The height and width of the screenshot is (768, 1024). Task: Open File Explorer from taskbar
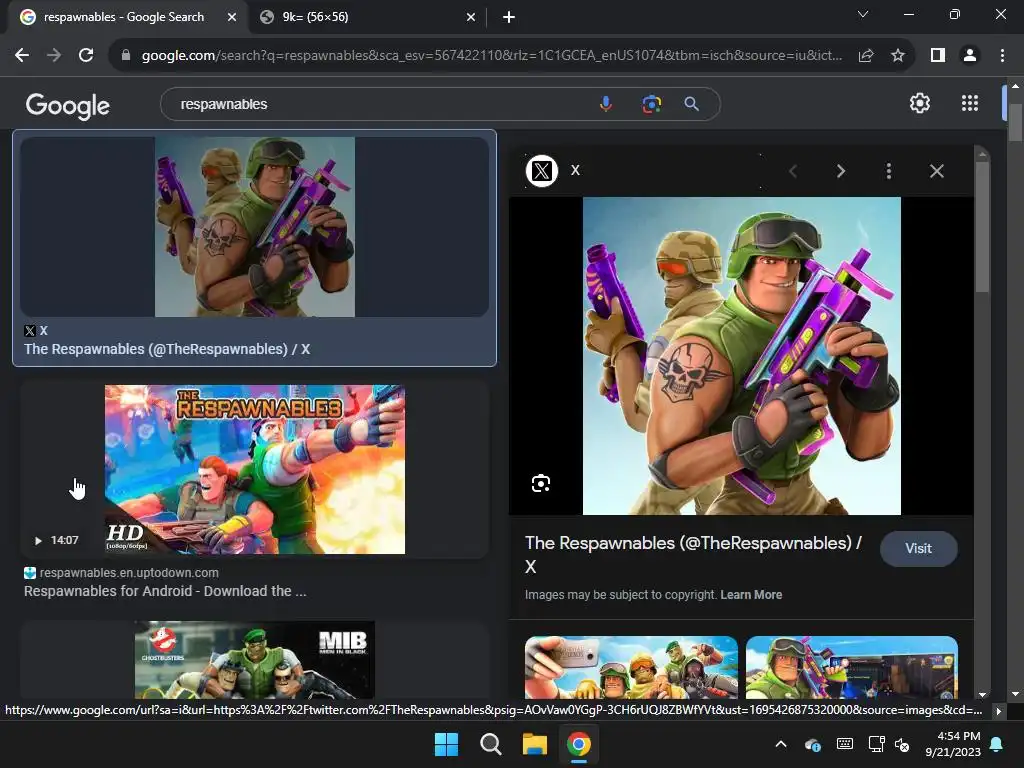pos(534,744)
